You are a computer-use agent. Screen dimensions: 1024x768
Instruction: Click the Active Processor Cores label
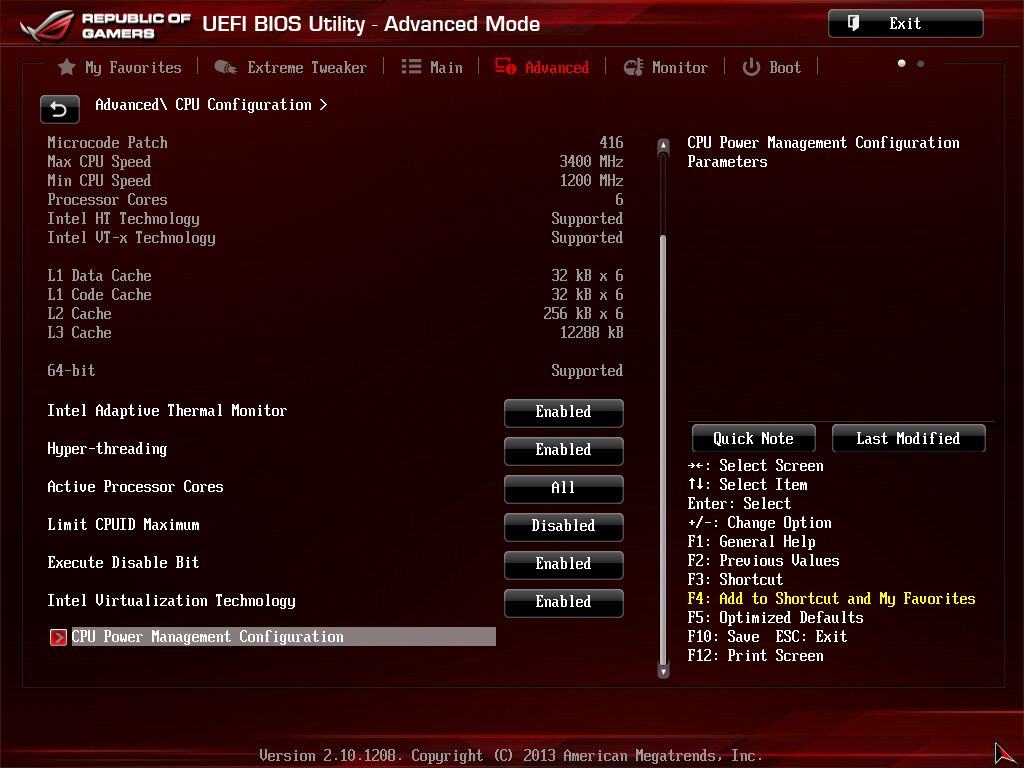click(x=135, y=487)
